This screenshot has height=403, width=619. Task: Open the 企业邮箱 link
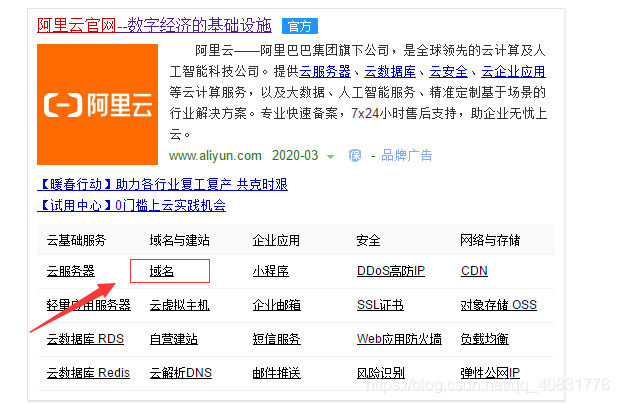[x=277, y=305]
